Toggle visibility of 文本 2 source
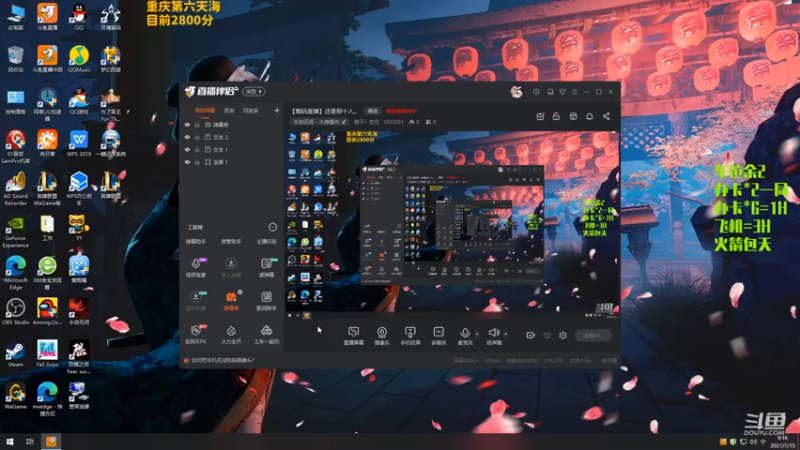Image resolution: width=800 pixels, height=450 pixels. (x=187, y=137)
